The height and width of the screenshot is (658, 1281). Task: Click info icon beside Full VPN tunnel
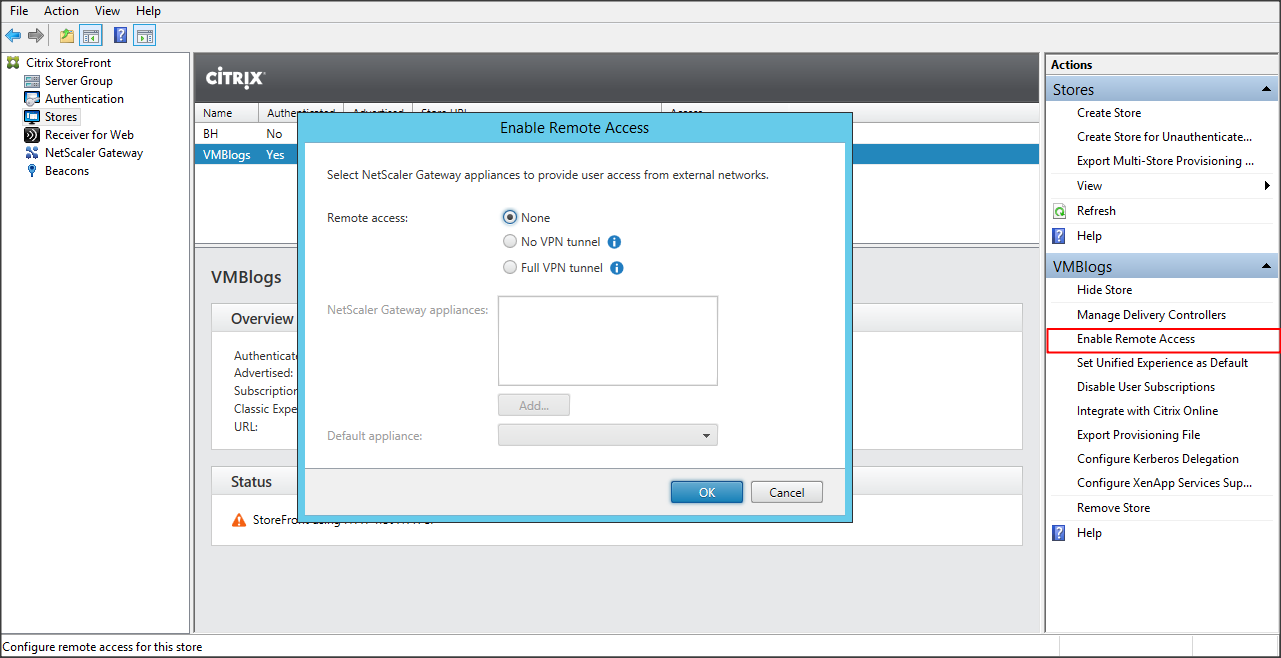[x=617, y=268]
